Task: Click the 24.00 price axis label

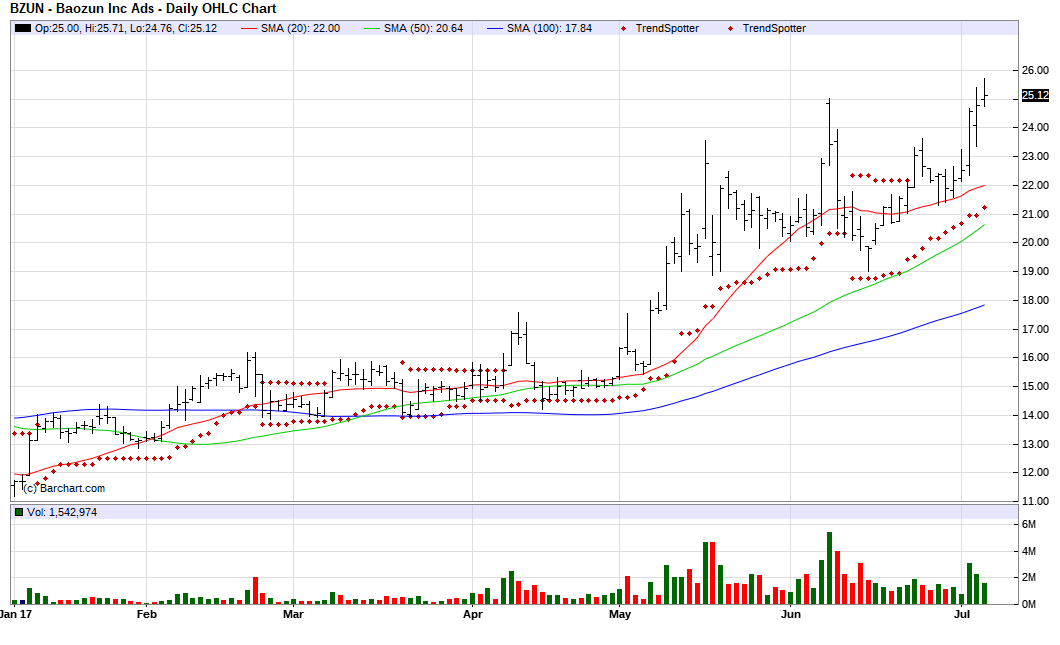Action: 1035,127
